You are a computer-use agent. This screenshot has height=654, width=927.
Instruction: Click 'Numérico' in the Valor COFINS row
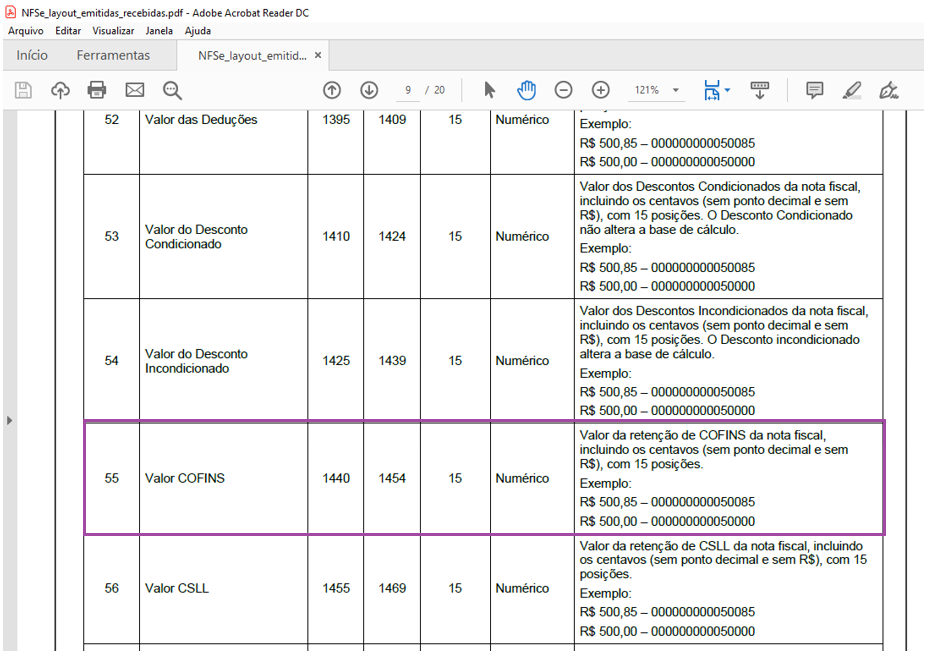pos(522,478)
